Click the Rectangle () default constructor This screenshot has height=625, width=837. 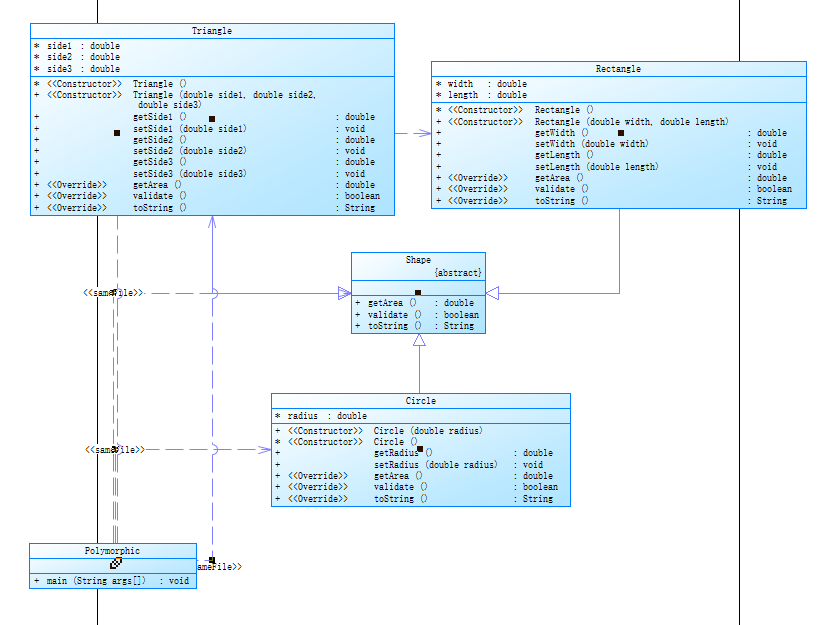564,110
